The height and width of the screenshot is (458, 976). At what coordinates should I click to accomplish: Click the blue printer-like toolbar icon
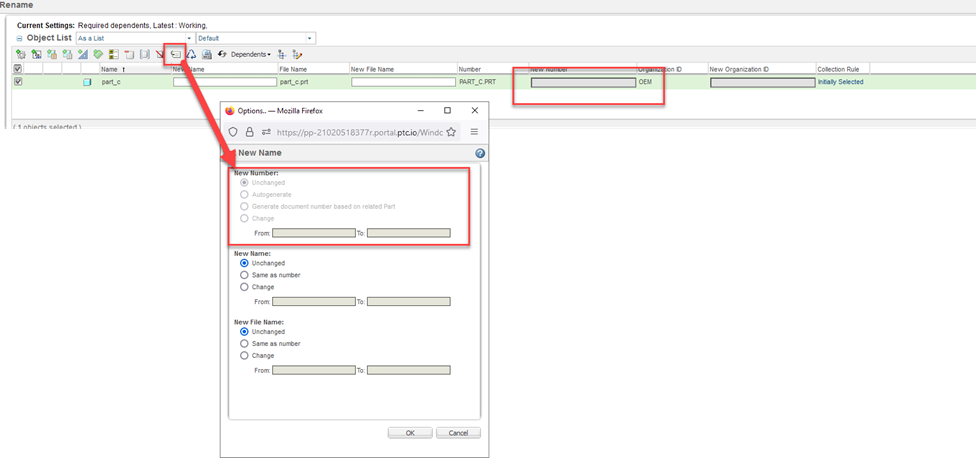point(207,54)
